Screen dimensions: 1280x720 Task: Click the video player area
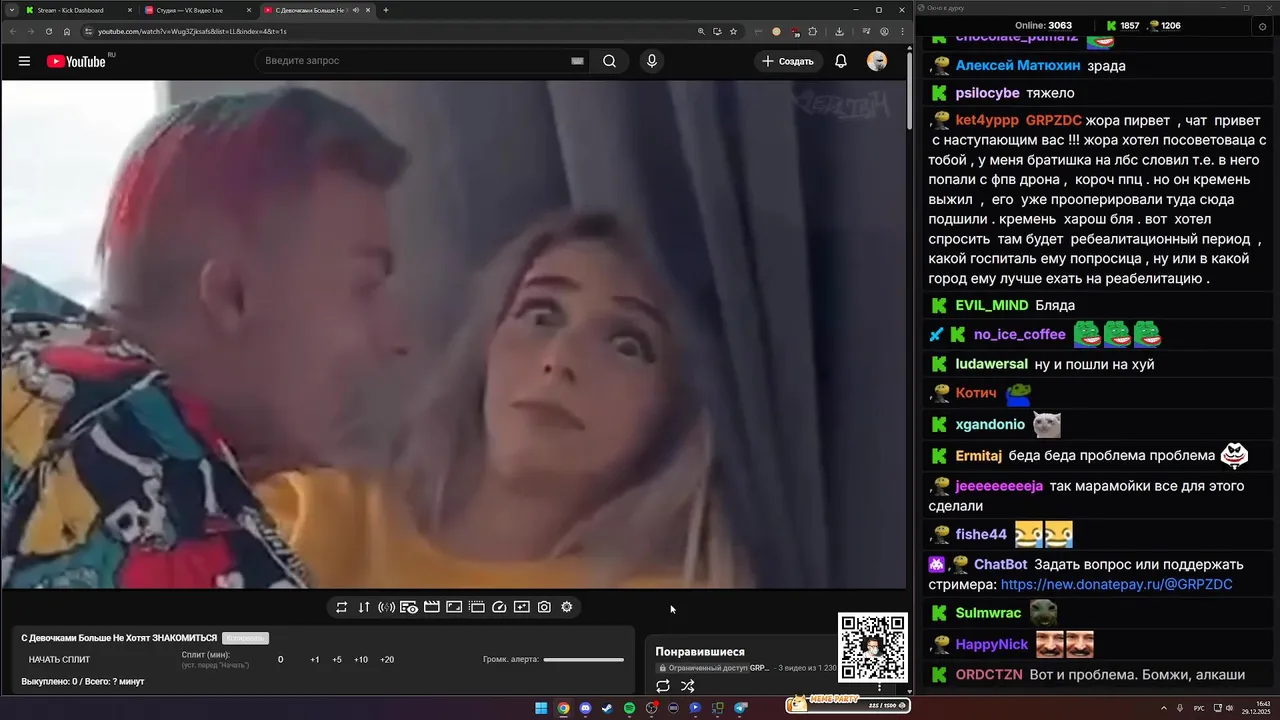(454, 334)
